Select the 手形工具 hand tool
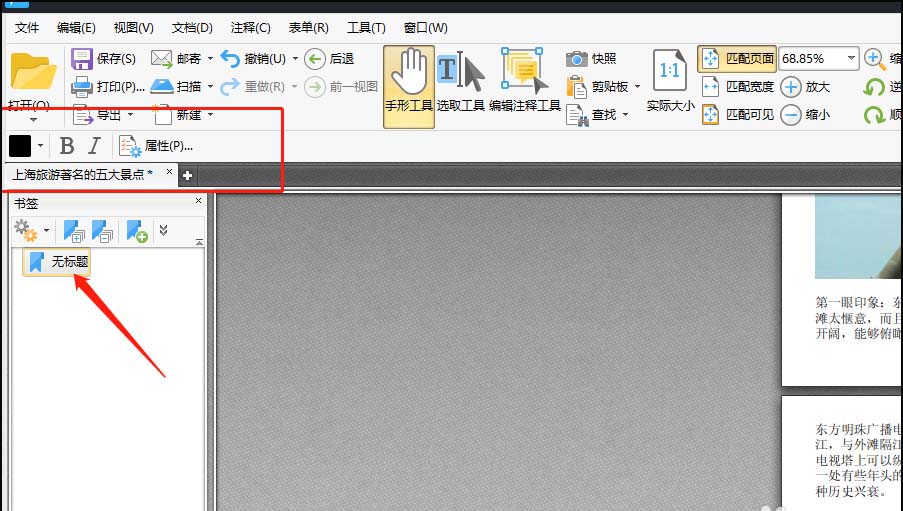This screenshot has width=903, height=511. coord(409,86)
